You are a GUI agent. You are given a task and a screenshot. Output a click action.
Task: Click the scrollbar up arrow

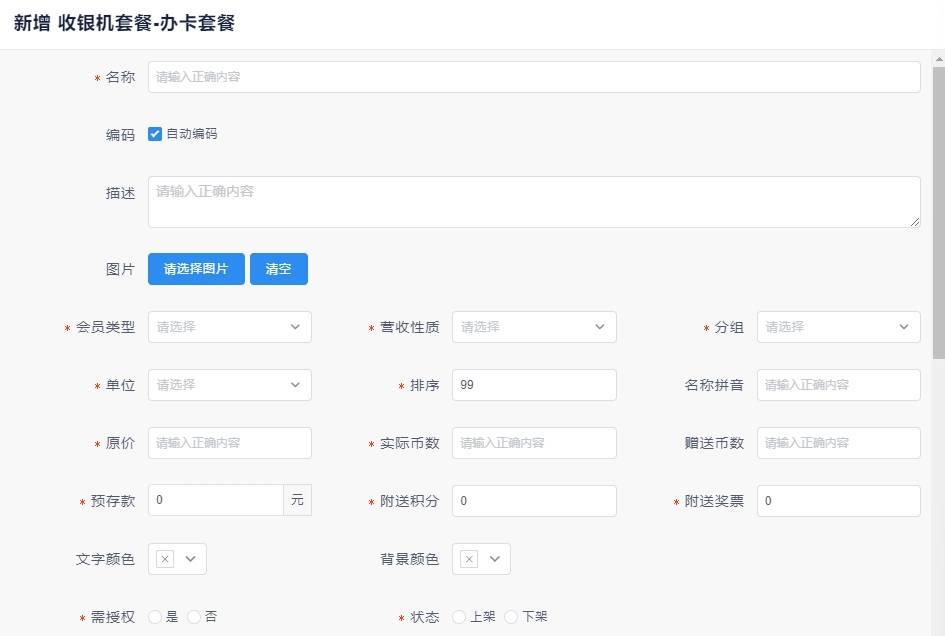coord(939,59)
